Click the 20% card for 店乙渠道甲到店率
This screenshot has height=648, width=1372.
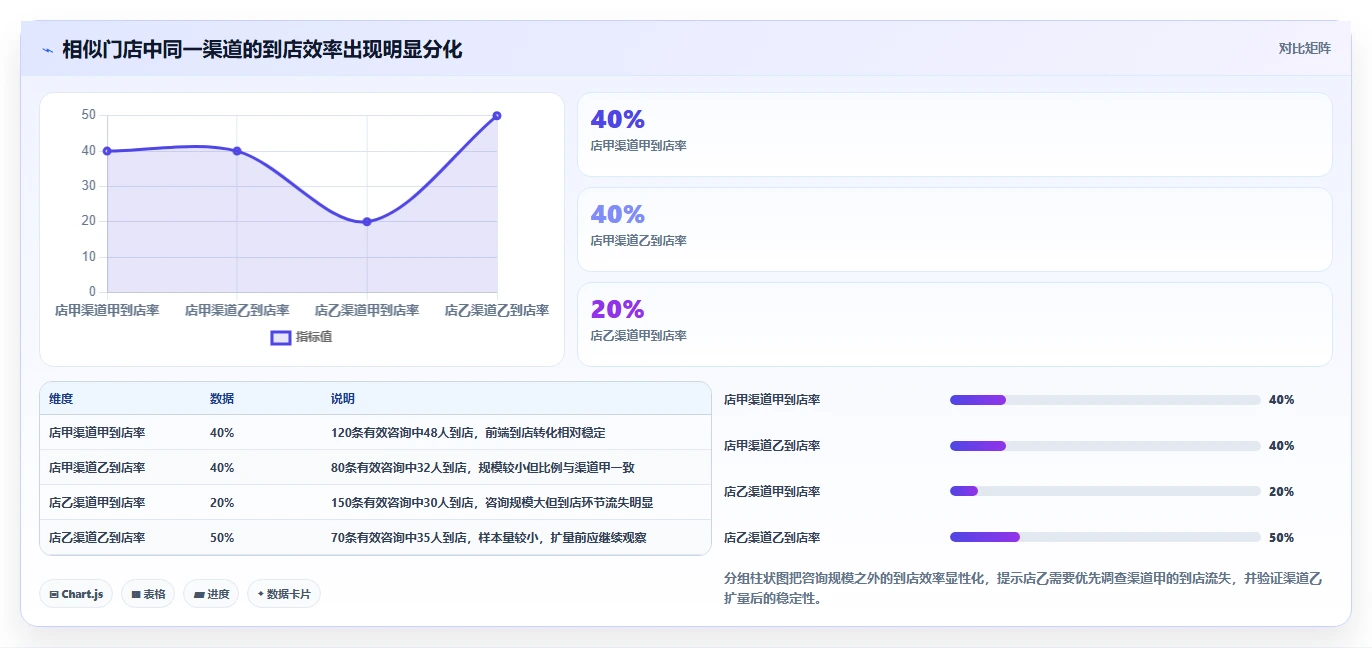pos(955,325)
